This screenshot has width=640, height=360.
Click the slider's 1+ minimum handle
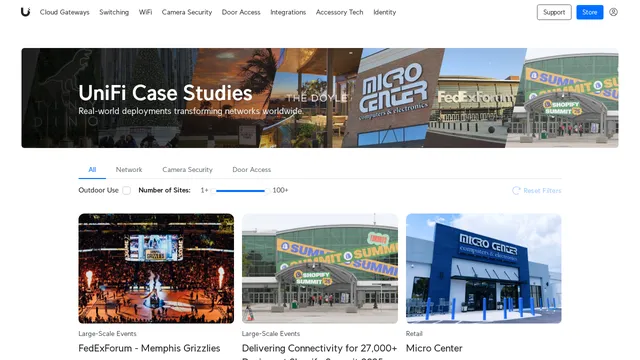(x=213, y=191)
